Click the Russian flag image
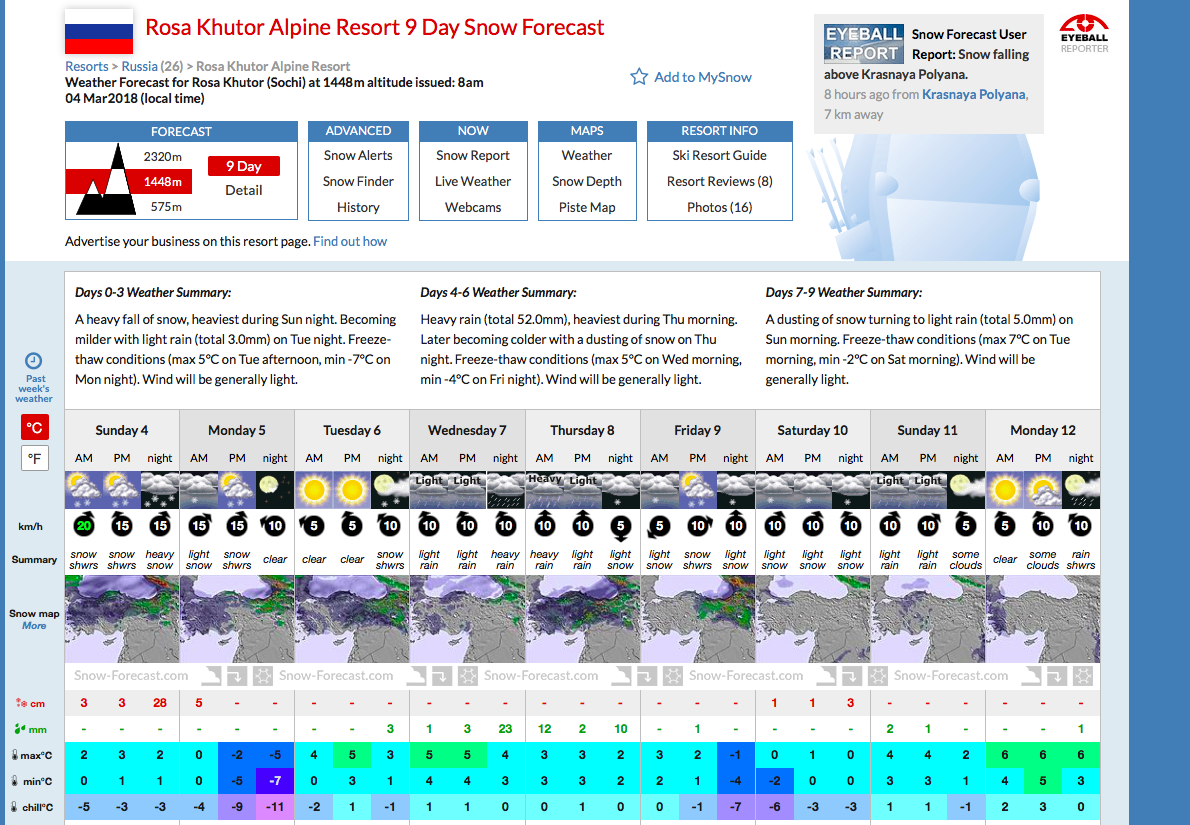This screenshot has width=1190, height=825. tap(99, 31)
